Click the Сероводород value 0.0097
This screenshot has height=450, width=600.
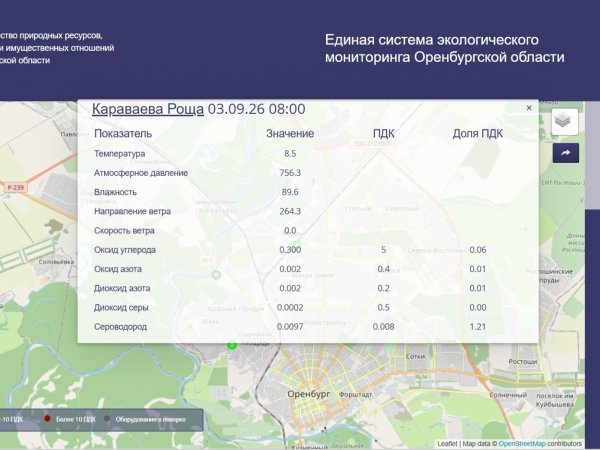pos(290,327)
